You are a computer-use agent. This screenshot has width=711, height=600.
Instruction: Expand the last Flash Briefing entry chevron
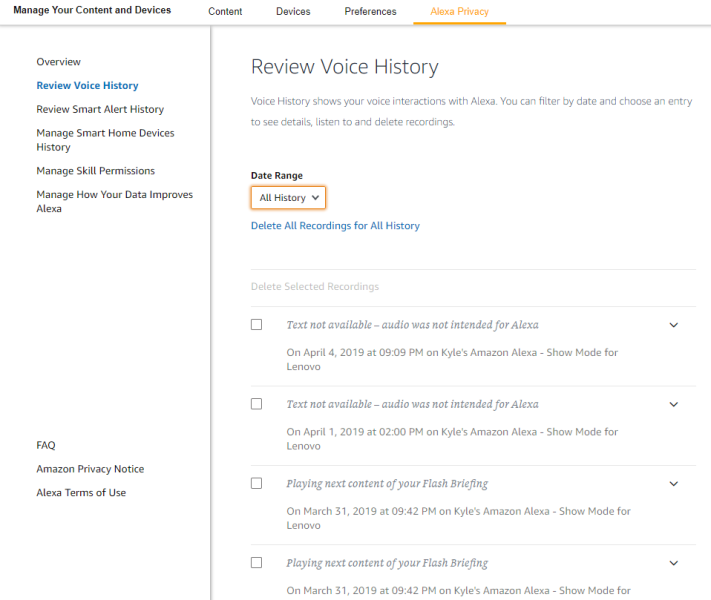[x=674, y=563]
